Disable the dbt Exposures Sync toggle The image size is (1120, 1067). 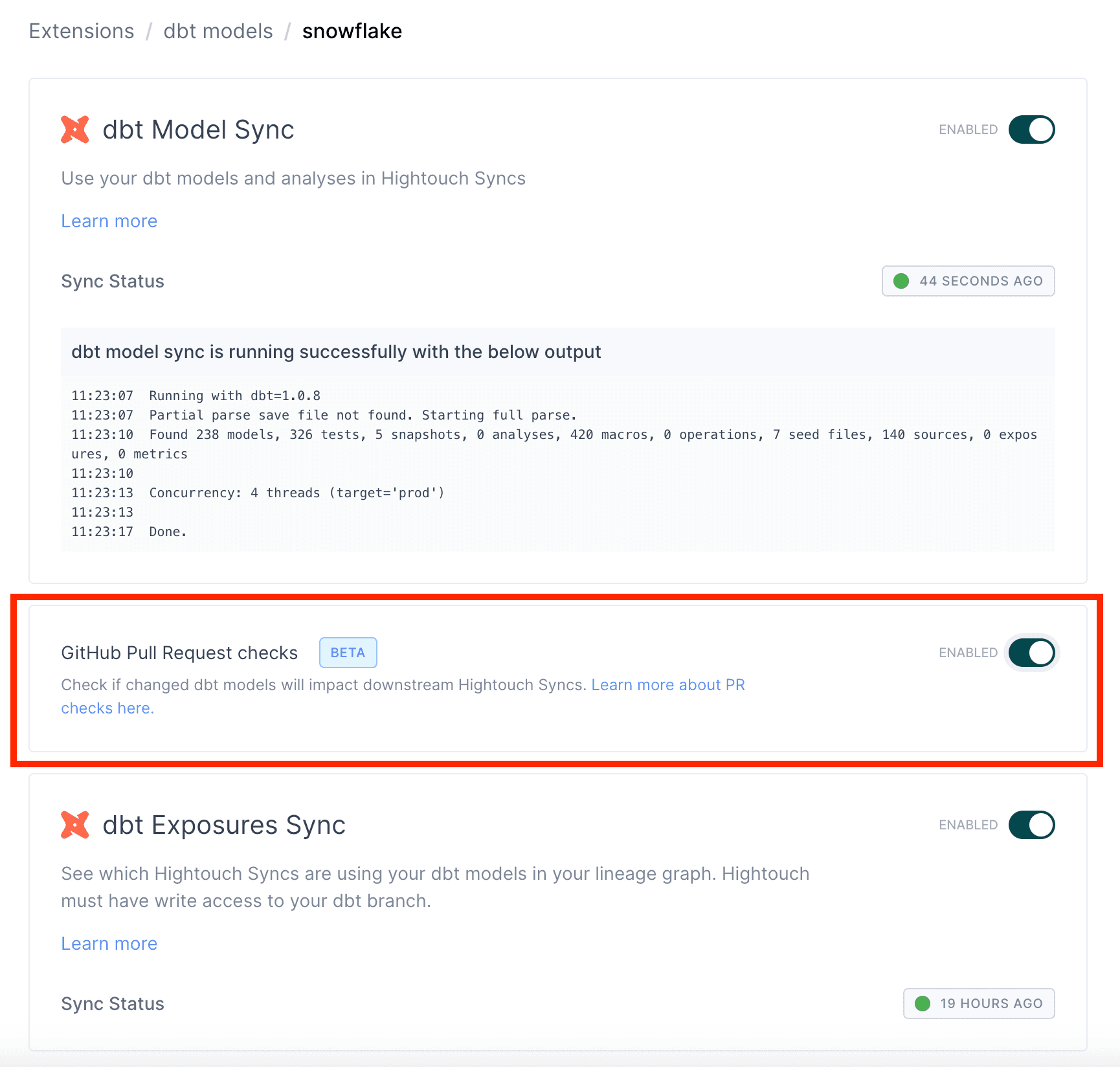1031,824
